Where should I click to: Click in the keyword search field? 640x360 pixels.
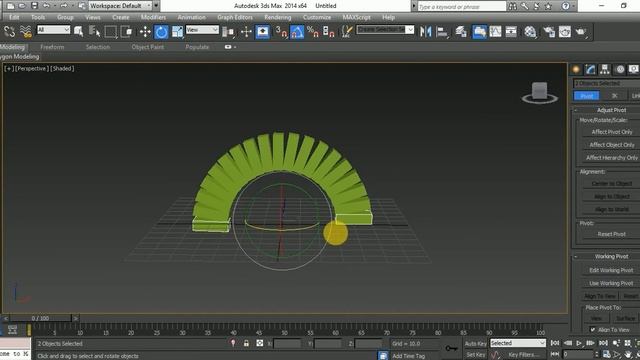pyautogui.click(x=461, y=6)
